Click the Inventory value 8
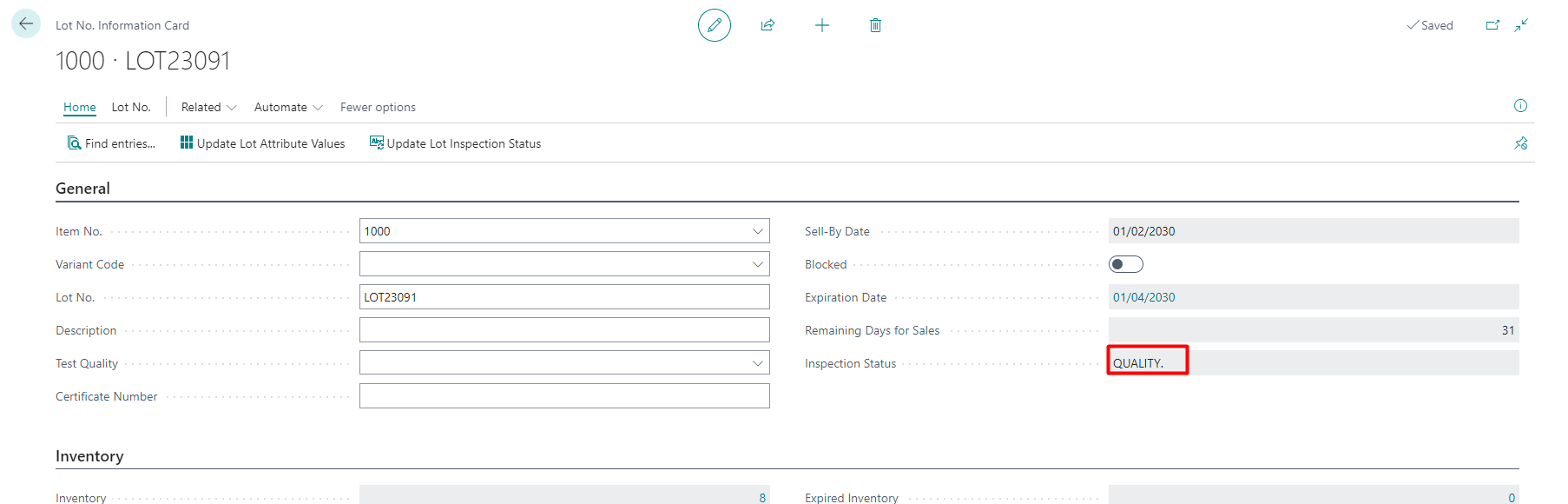Viewport: 1568px width, 504px height. (762, 497)
